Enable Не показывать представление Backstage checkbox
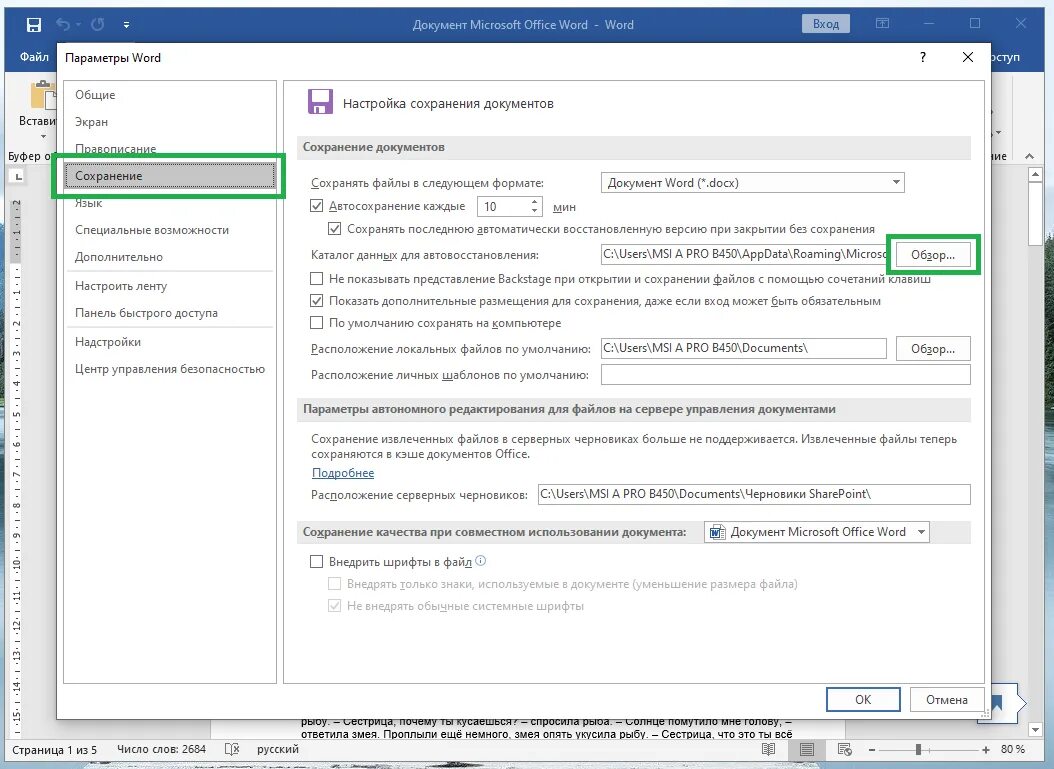 317,278
